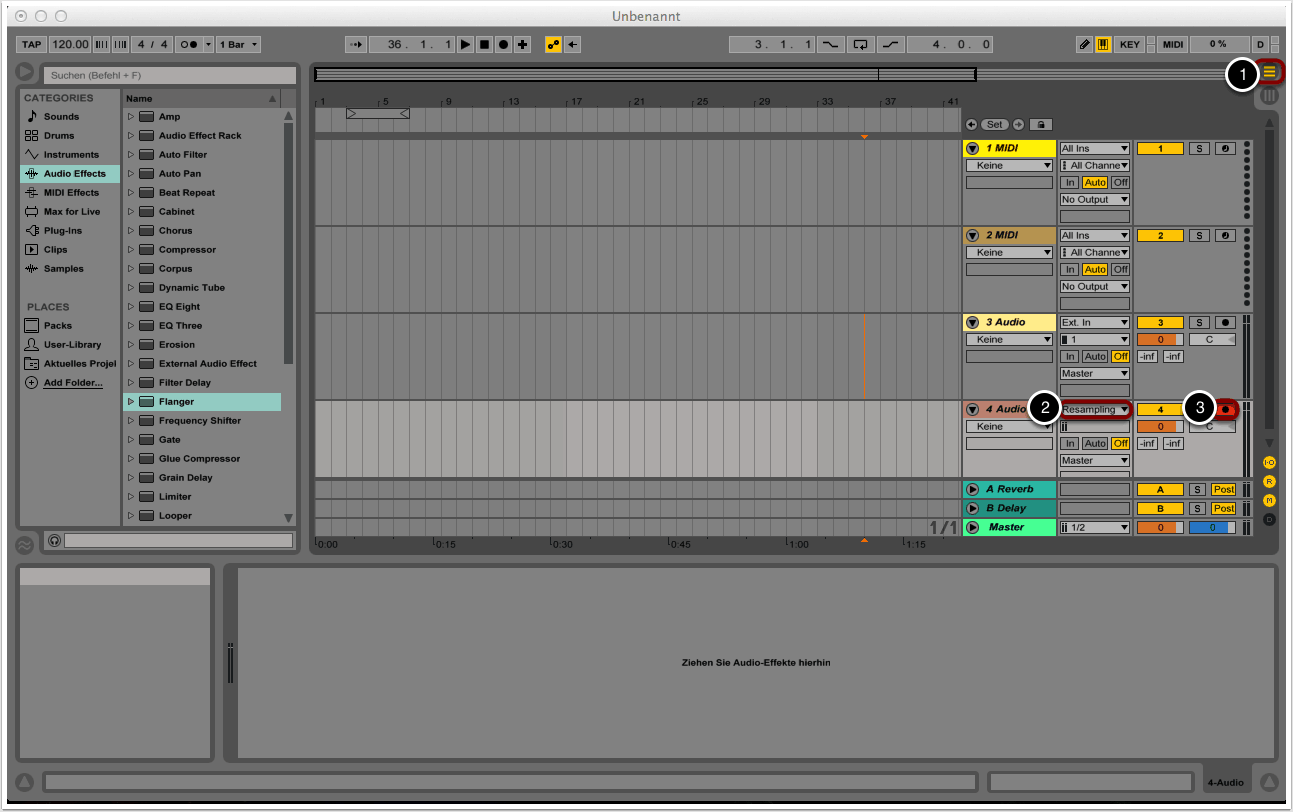This screenshot has width=1293, height=812.
Task: Set 3 Audio monitor to Auto
Action: click(x=1095, y=357)
